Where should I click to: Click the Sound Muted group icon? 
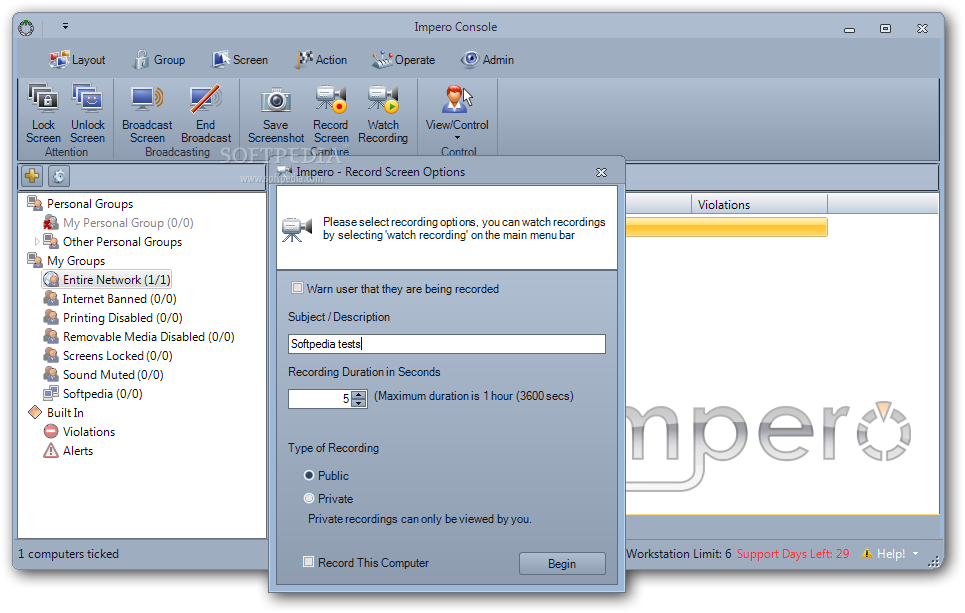pos(51,374)
